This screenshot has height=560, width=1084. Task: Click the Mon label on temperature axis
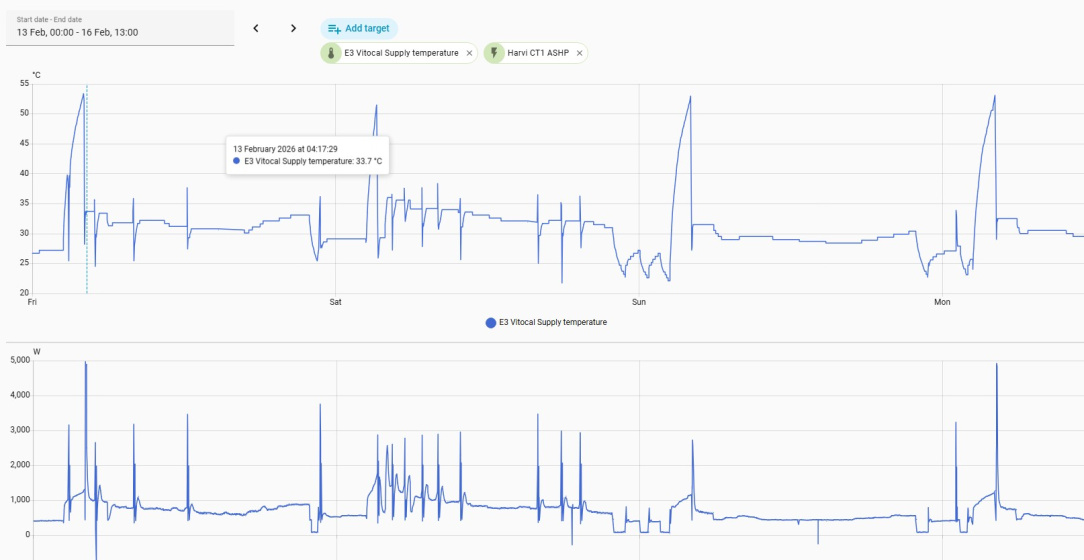point(942,302)
